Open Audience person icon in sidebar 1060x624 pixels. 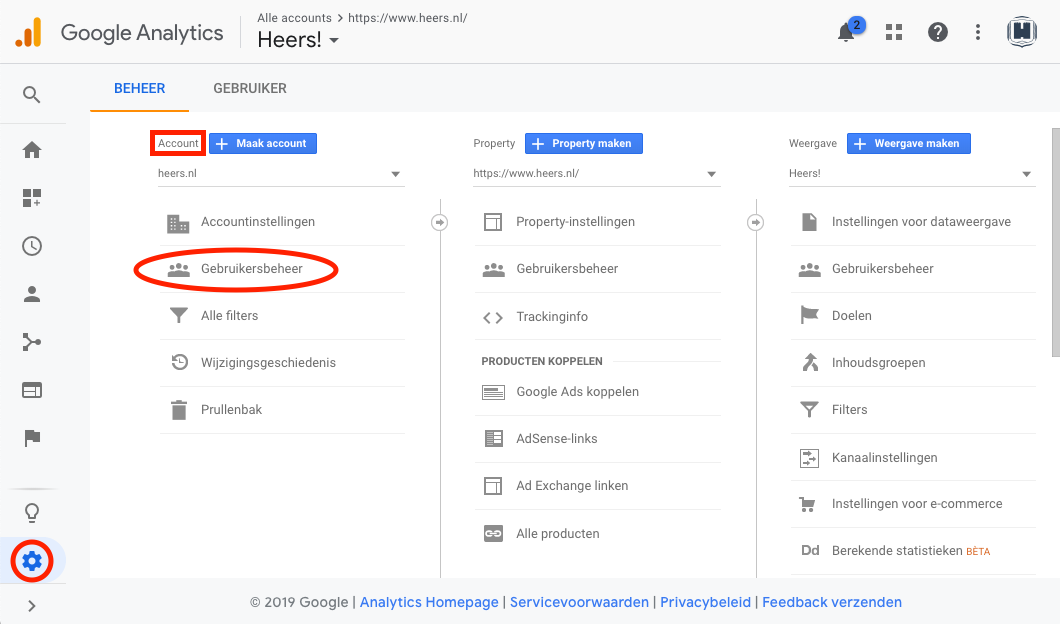[32, 294]
